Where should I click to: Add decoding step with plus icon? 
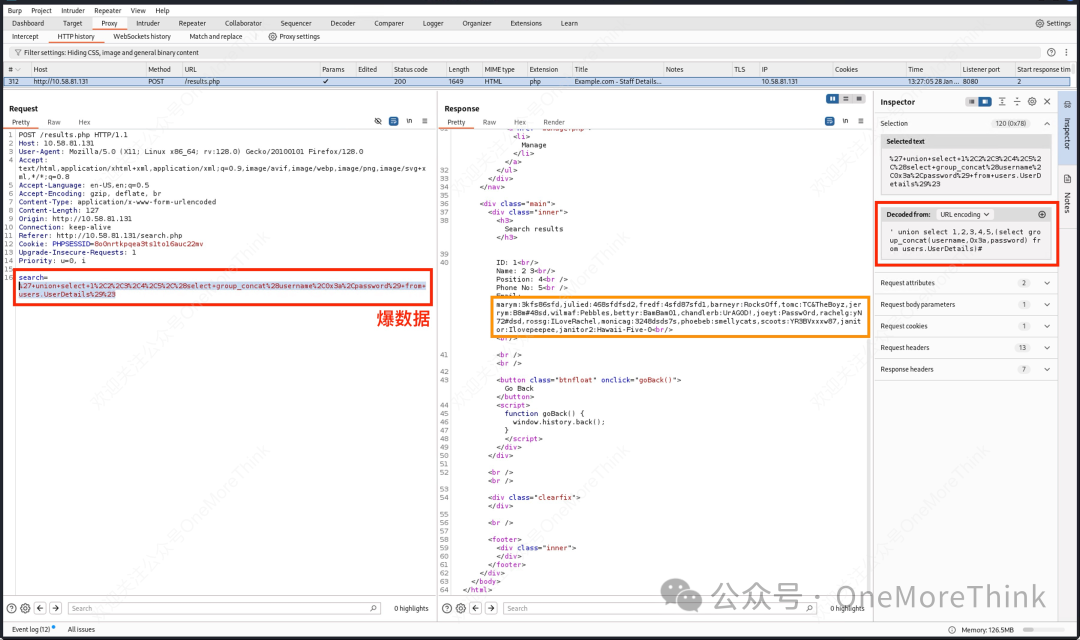tap(1042, 214)
